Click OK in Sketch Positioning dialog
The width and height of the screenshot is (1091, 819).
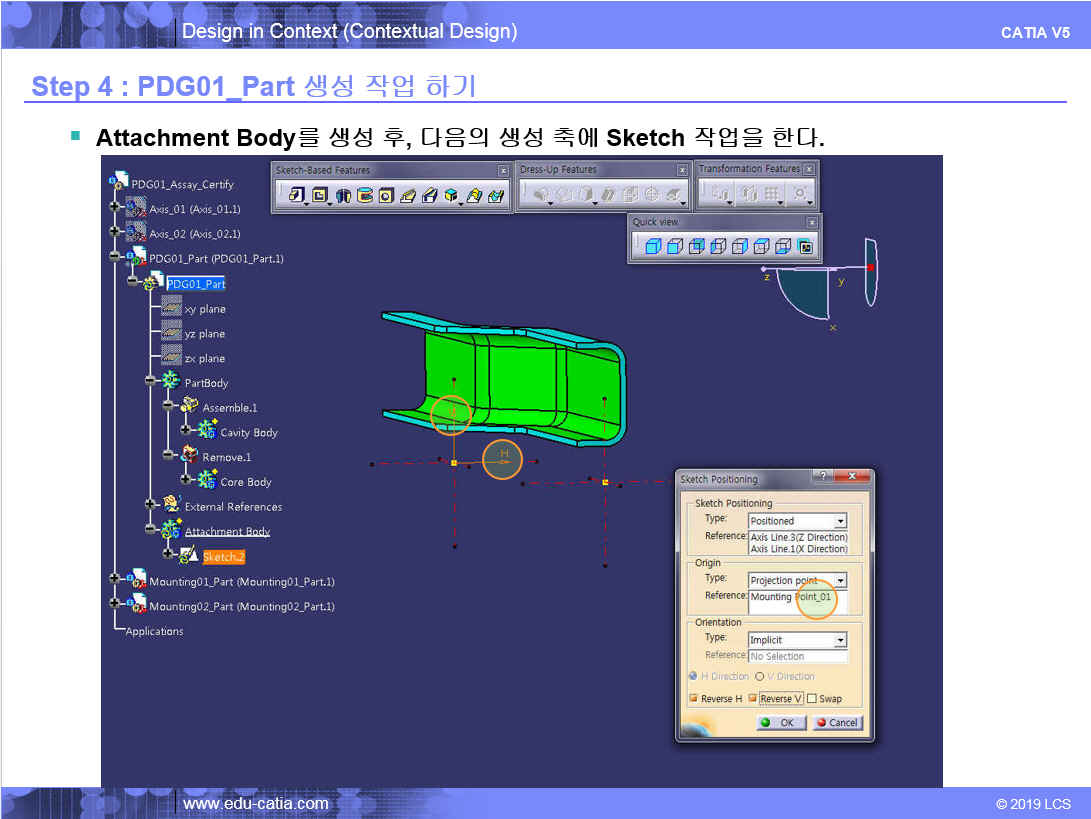click(779, 723)
